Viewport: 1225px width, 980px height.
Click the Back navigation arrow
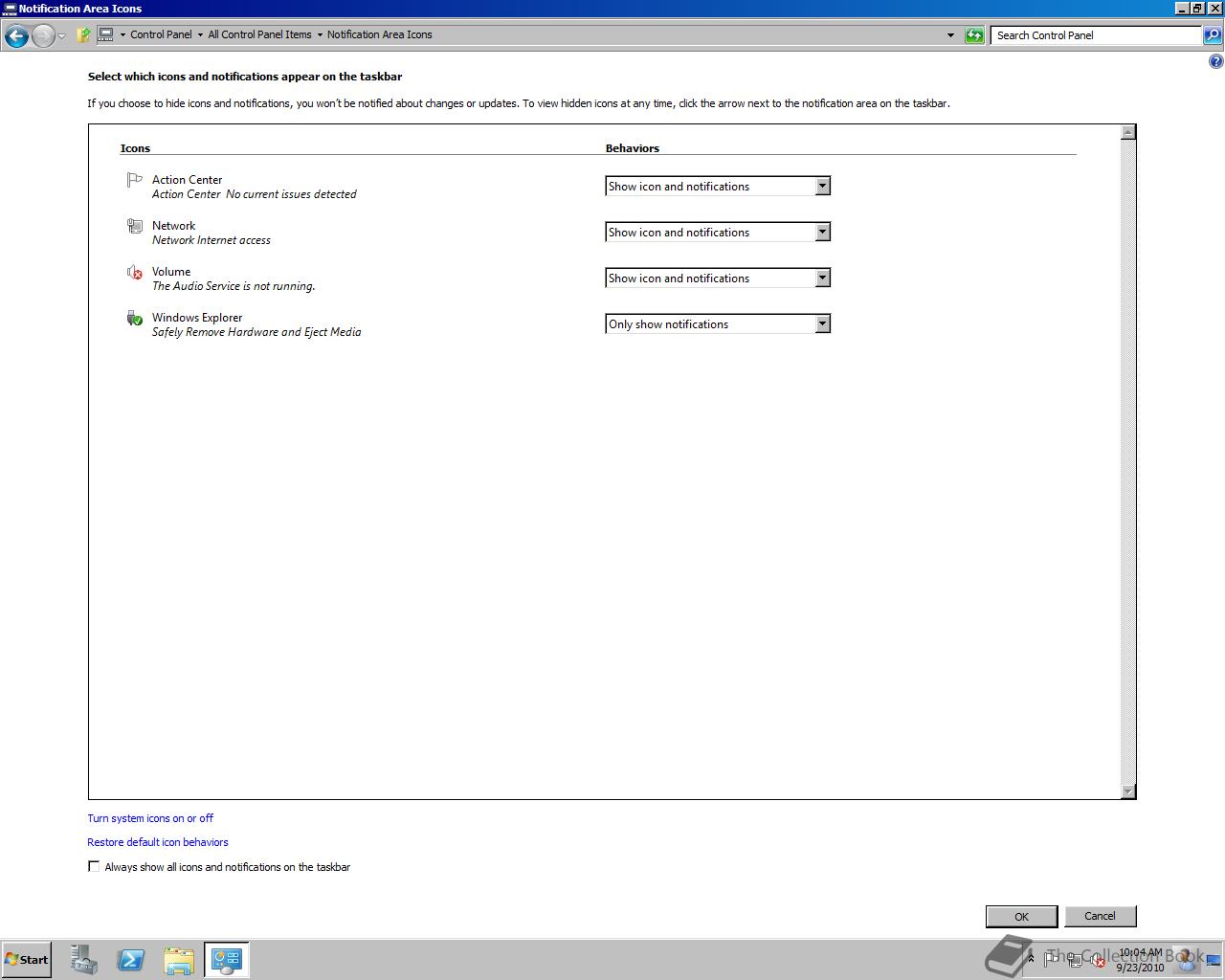click(x=16, y=36)
